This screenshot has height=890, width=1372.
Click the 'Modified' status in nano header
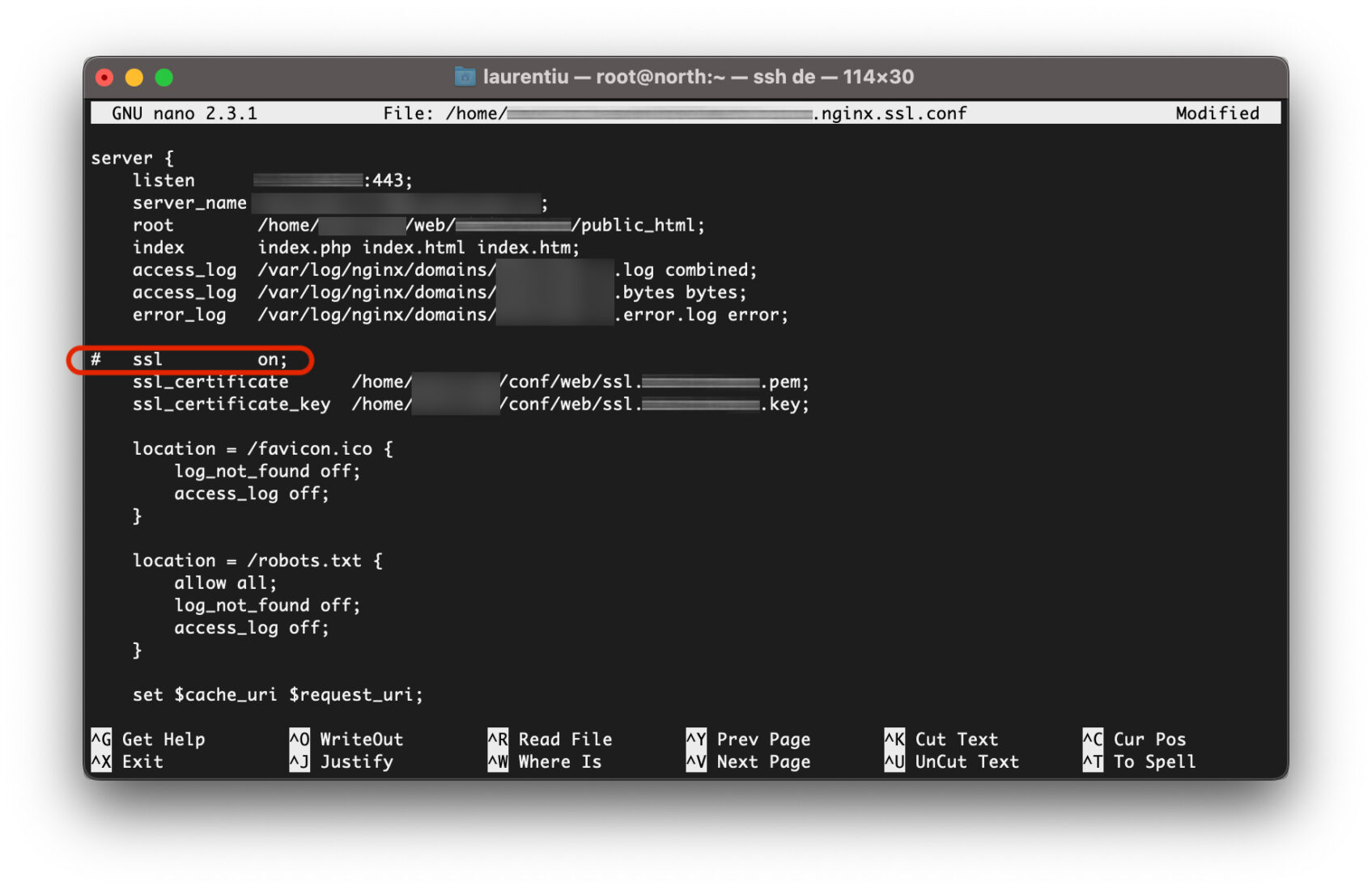[x=1217, y=113]
